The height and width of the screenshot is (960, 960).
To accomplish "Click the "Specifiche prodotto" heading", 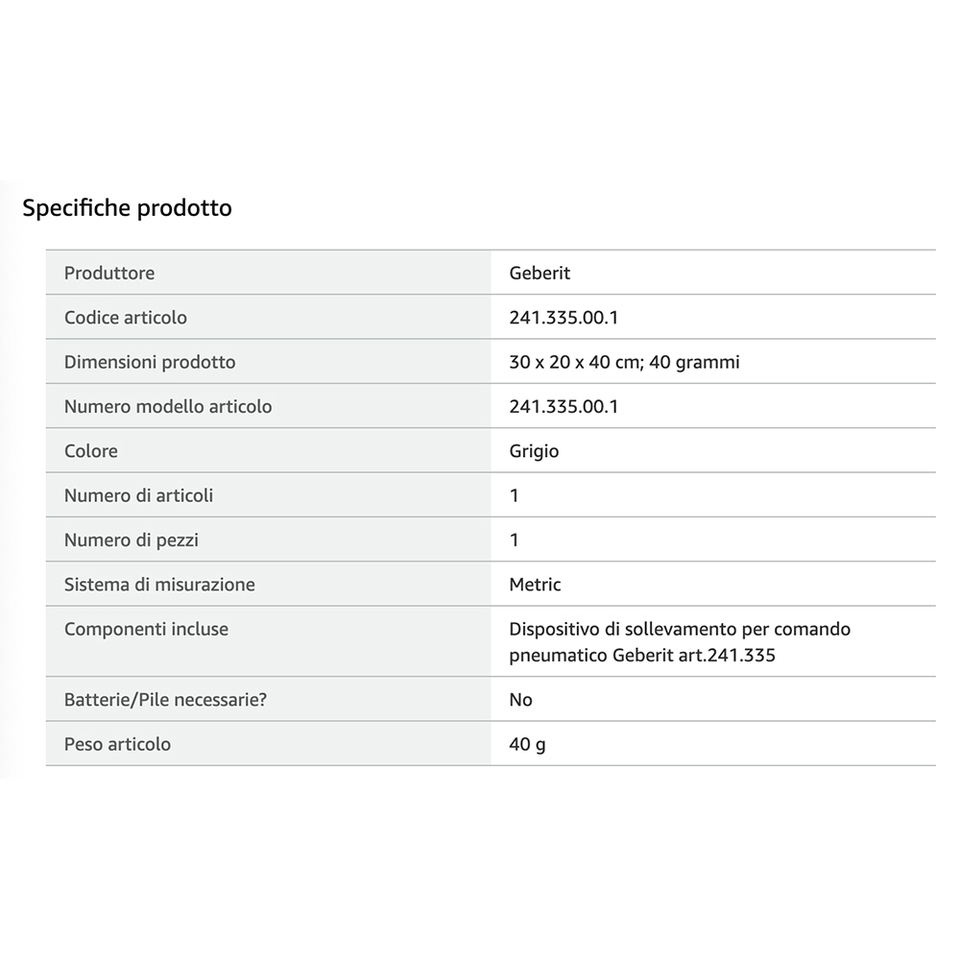I will 127,208.
